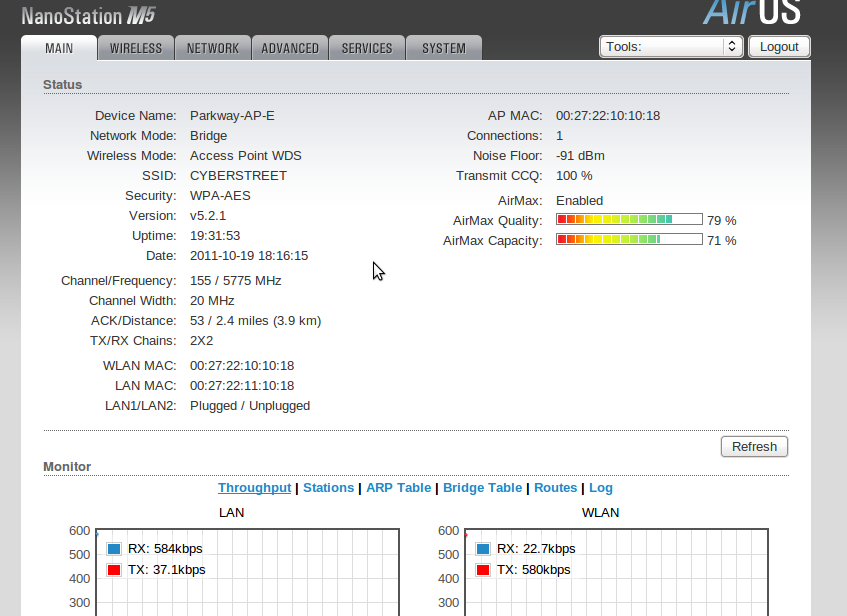Click the Logout button
The image size is (847, 616).
click(x=779, y=47)
